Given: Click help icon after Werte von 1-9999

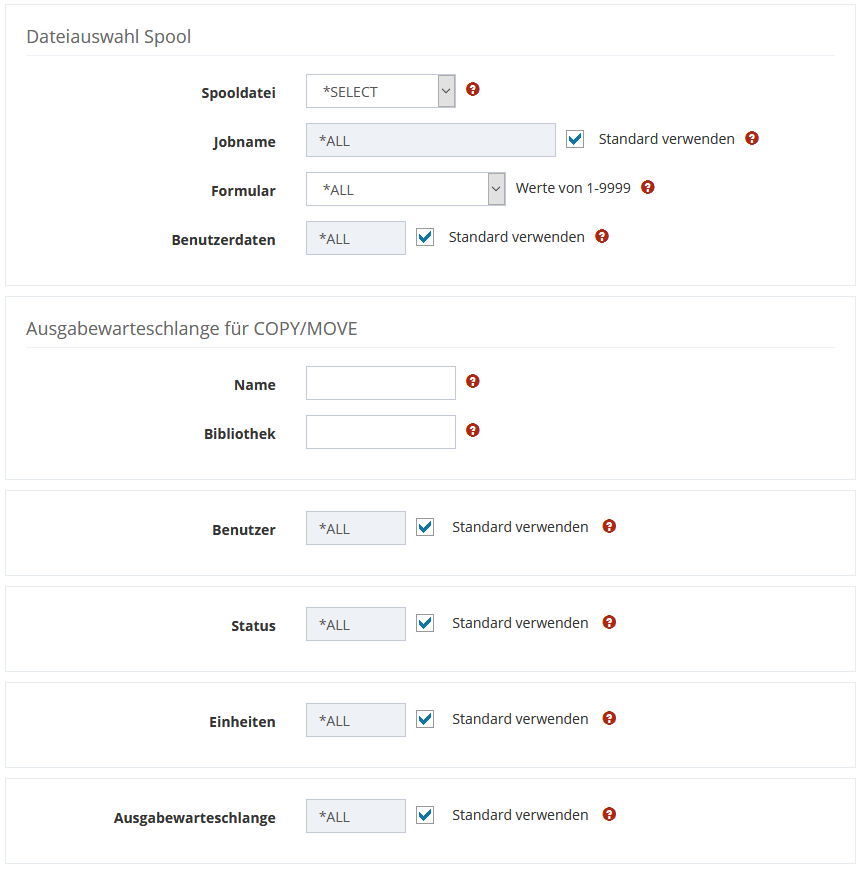Looking at the screenshot, I should 648,187.
